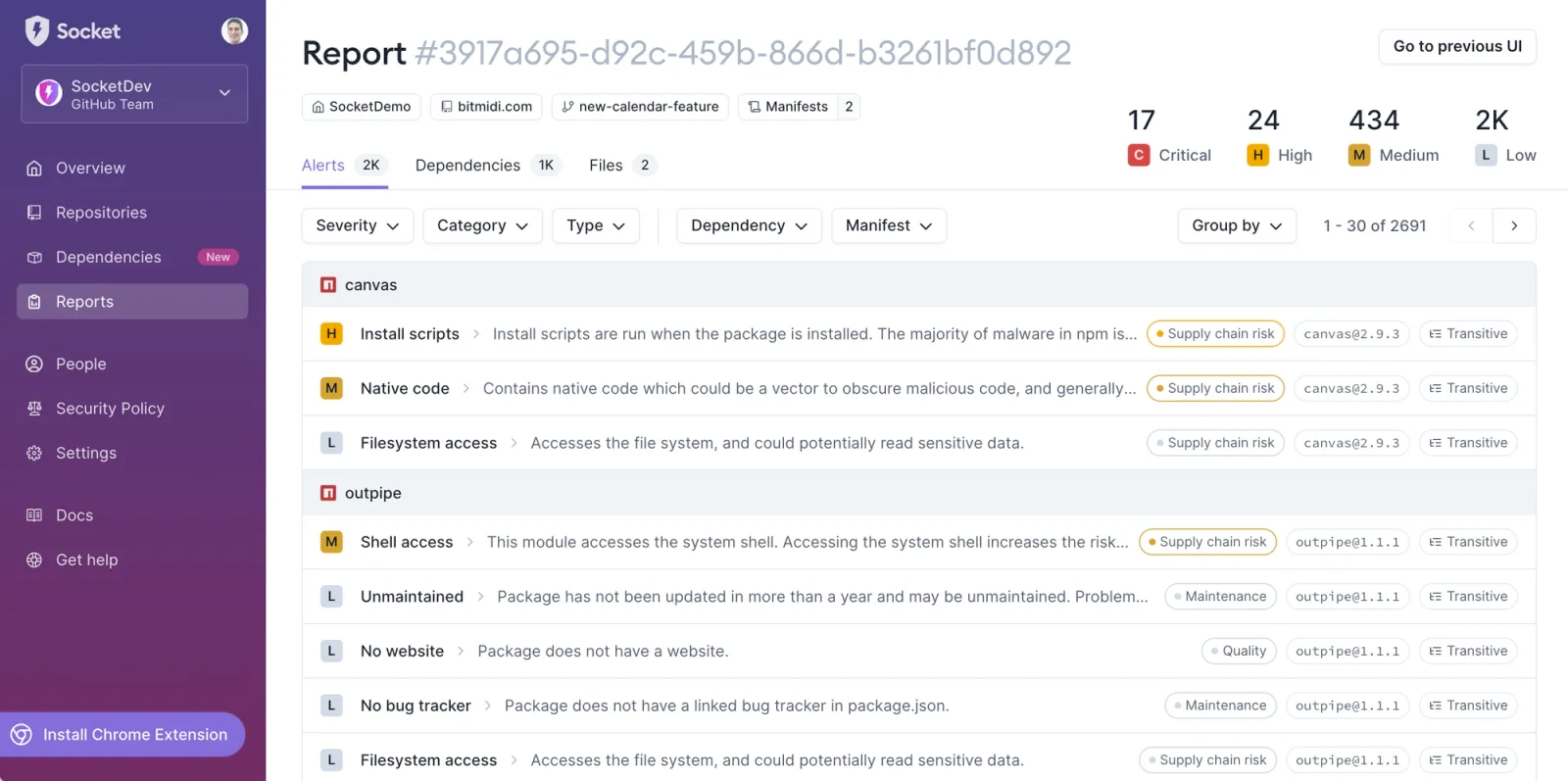Click outpipe@1.1.1 tag on No bug tracker row
This screenshot has width=1568, height=781.
[1347, 706]
